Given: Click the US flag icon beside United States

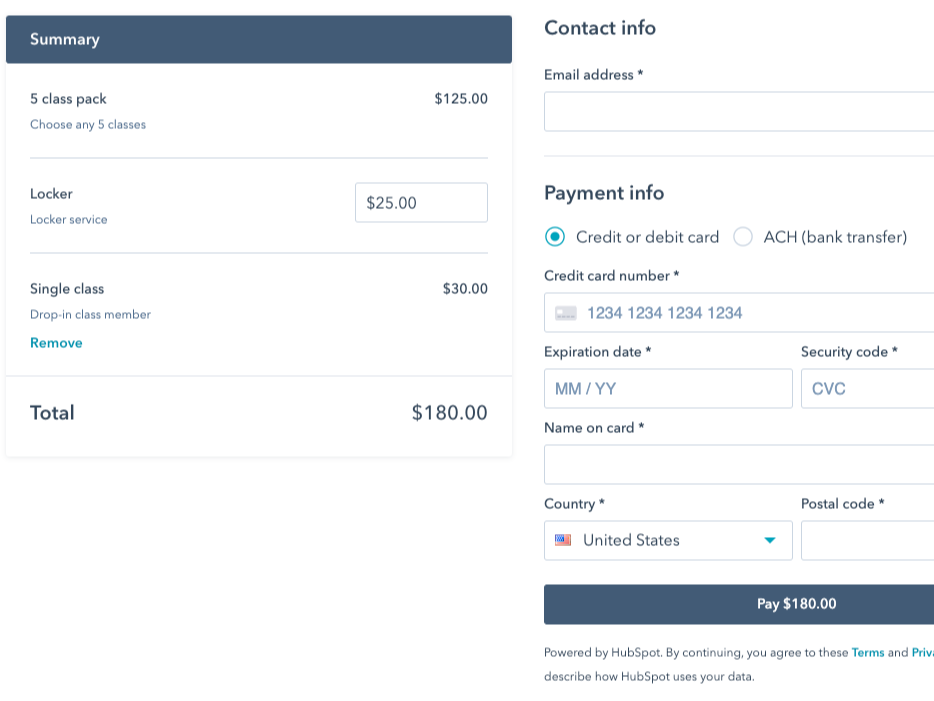Looking at the screenshot, I should pos(562,540).
